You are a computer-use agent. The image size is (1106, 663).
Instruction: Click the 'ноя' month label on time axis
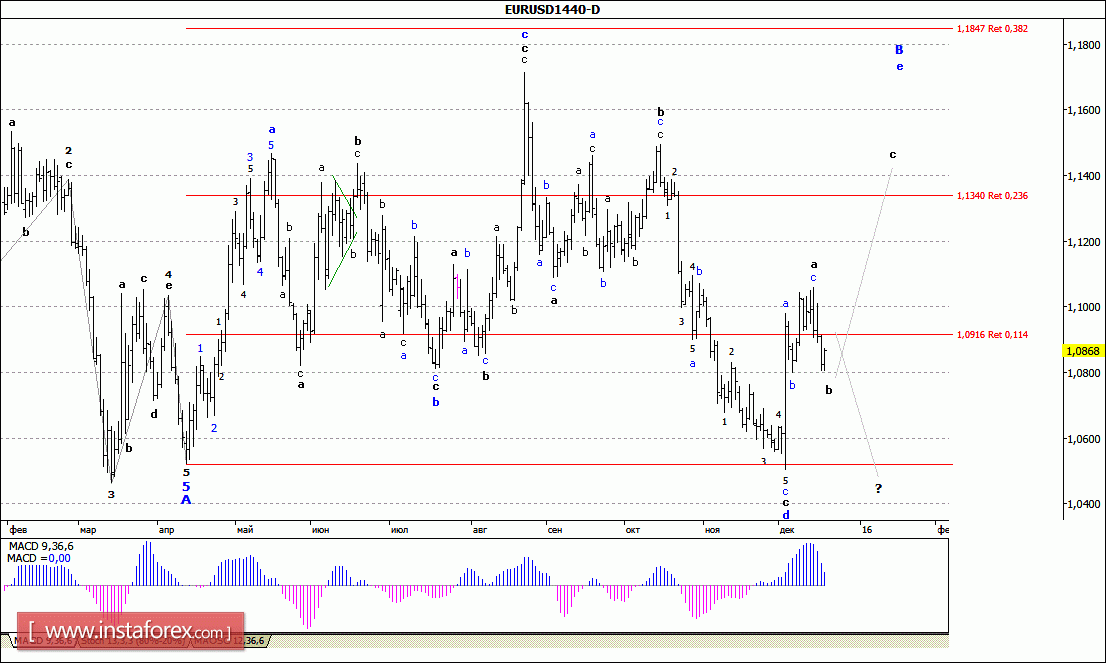tap(712, 530)
